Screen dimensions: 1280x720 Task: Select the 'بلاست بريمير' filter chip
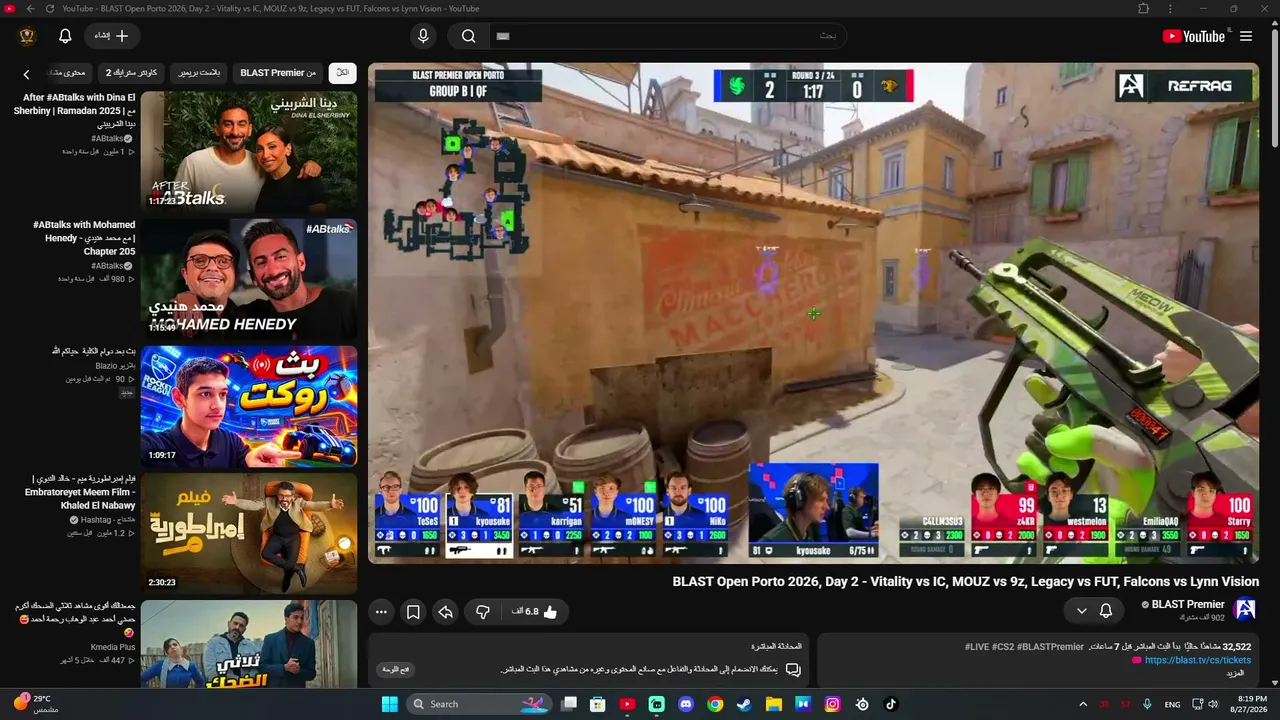[x=200, y=73]
